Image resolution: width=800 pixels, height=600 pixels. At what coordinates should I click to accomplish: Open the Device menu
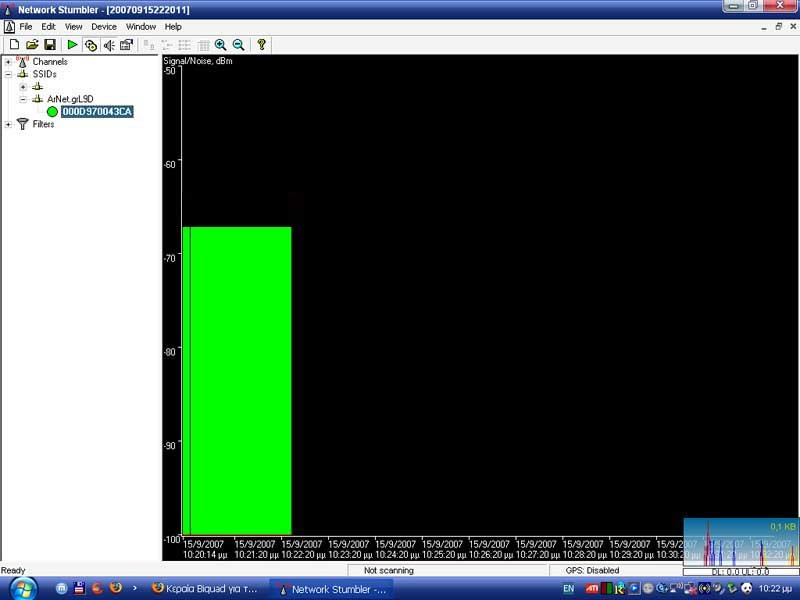tap(104, 27)
